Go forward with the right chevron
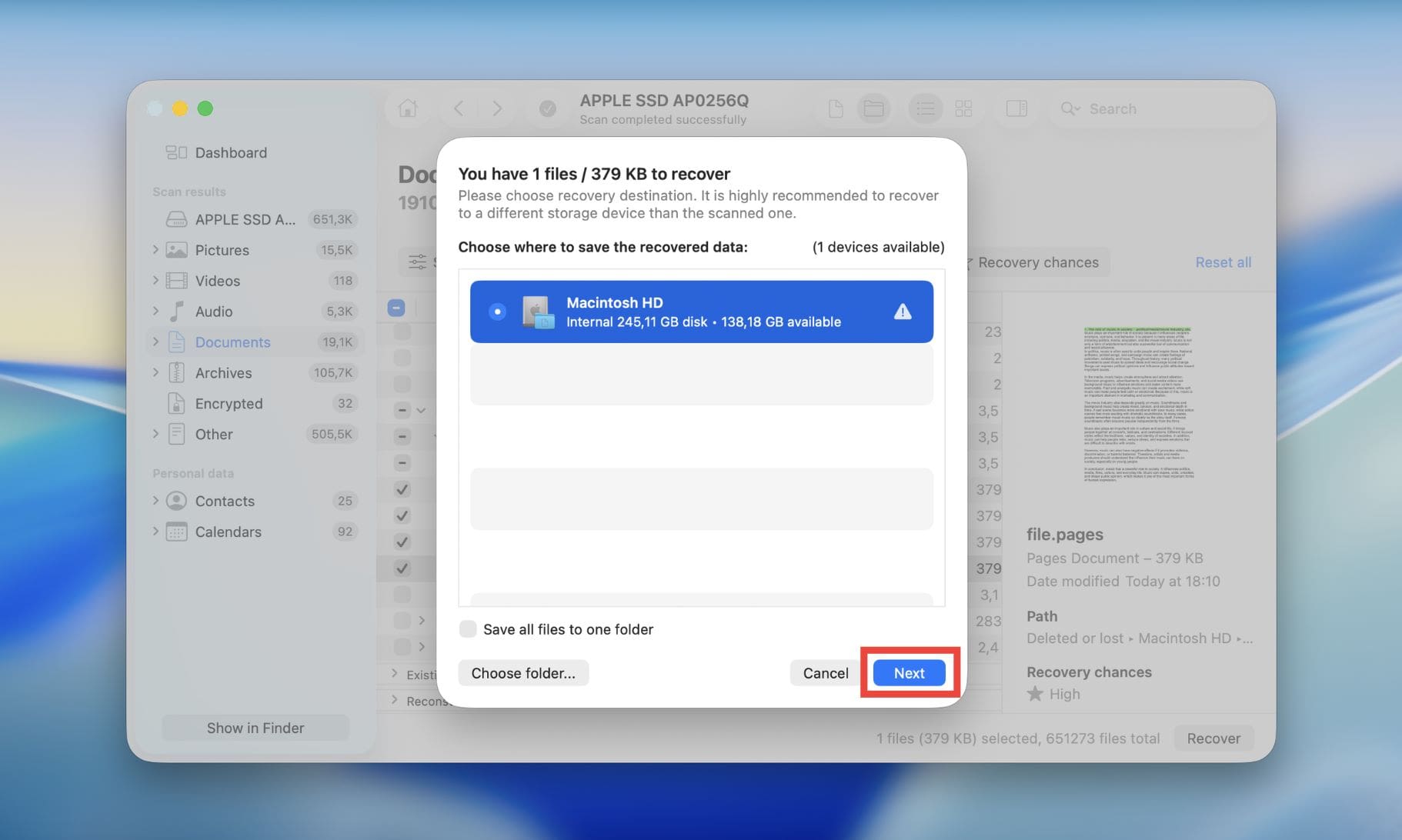This screenshot has height=840, width=1402. [497, 108]
